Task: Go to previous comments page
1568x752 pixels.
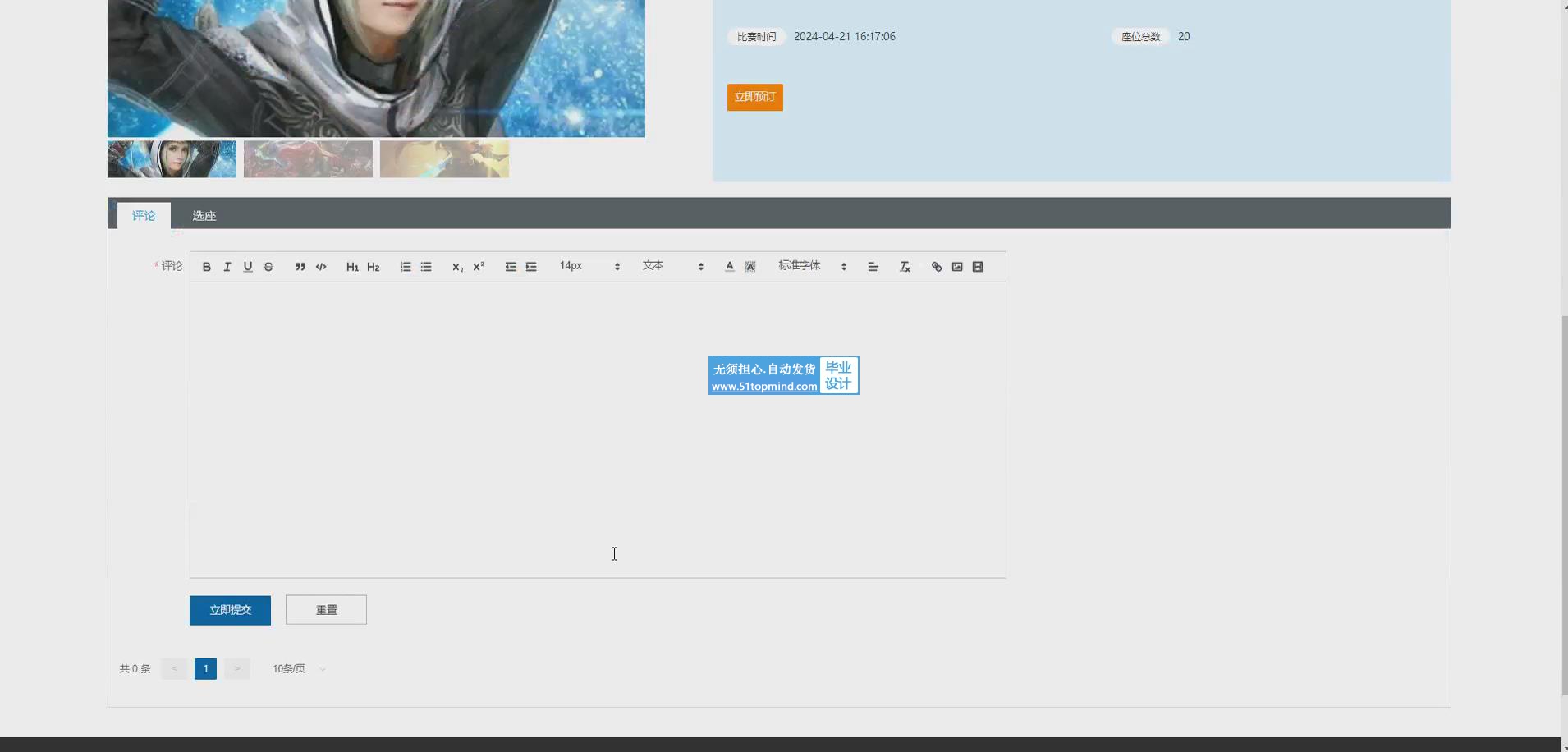Action: [174, 669]
